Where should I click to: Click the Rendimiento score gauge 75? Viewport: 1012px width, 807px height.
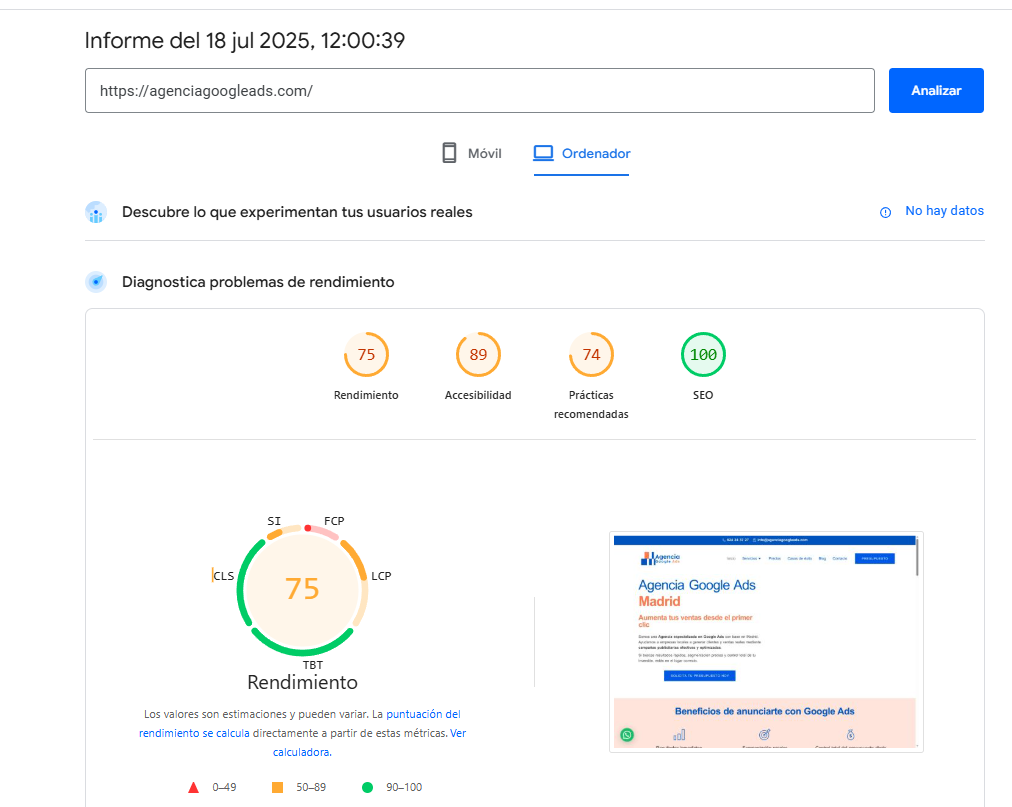click(x=366, y=355)
